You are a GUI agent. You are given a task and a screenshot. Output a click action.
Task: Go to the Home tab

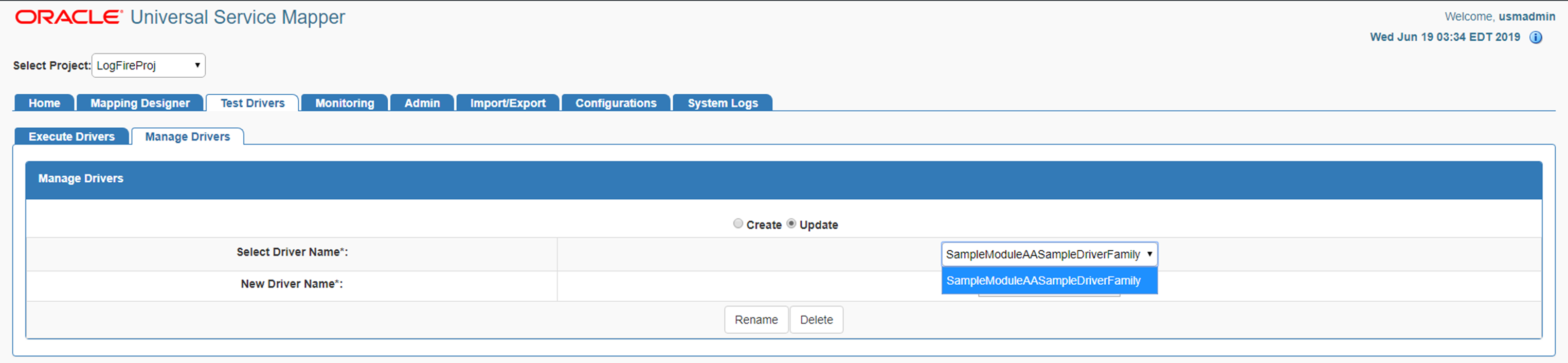[44, 103]
